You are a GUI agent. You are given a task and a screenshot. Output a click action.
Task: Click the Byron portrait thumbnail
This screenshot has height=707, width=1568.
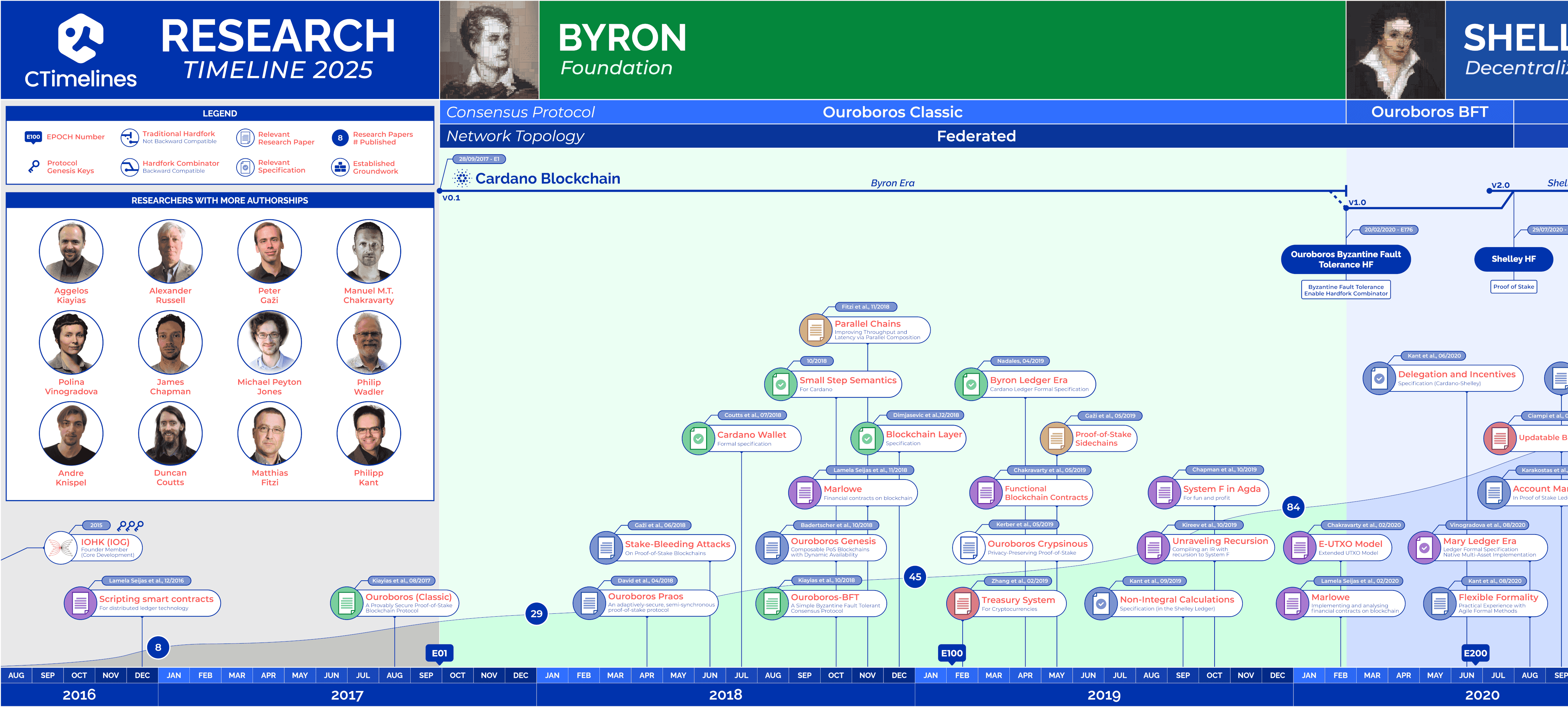(x=489, y=50)
